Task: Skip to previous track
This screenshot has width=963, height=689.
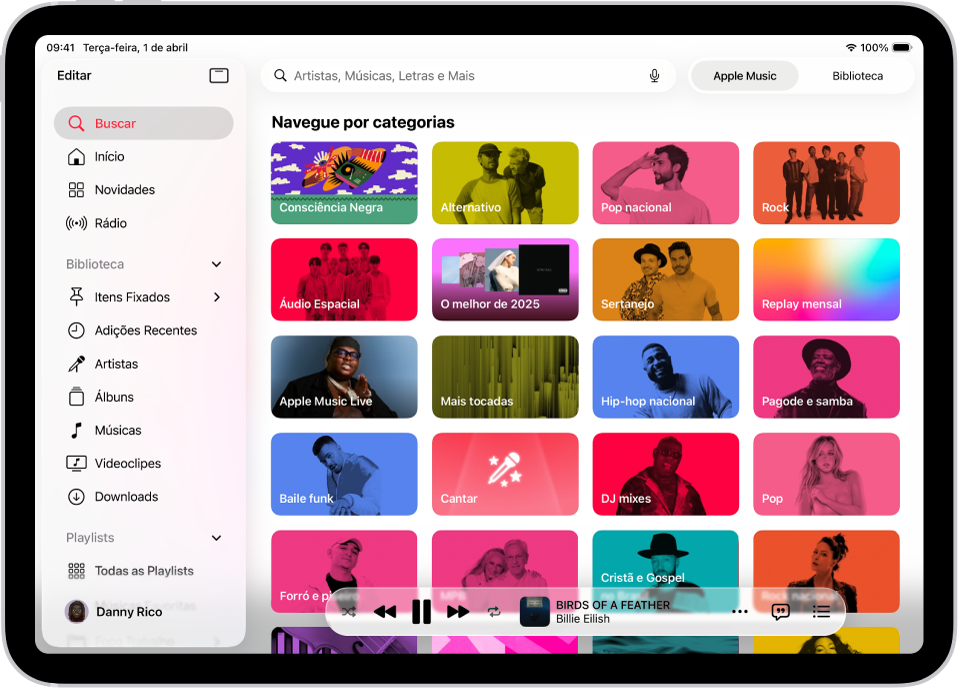Action: [385, 612]
